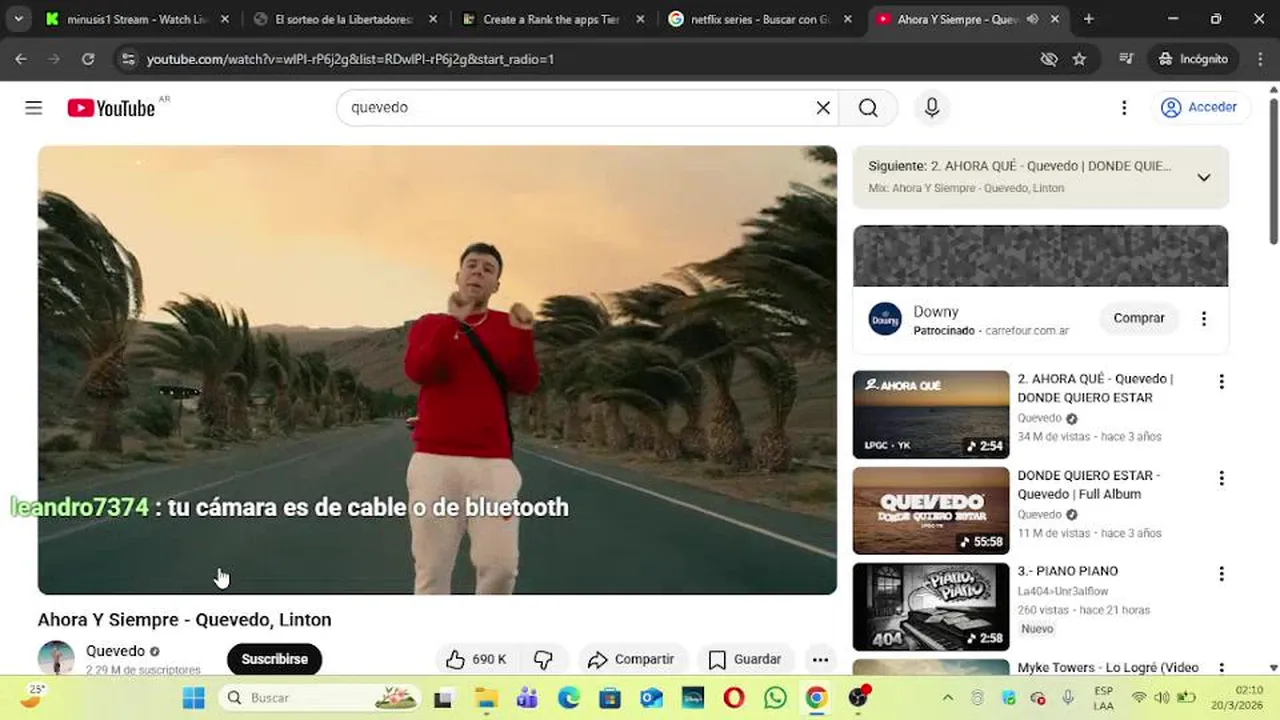
Task: Open options for the Downy ad
Action: point(1204,319)
